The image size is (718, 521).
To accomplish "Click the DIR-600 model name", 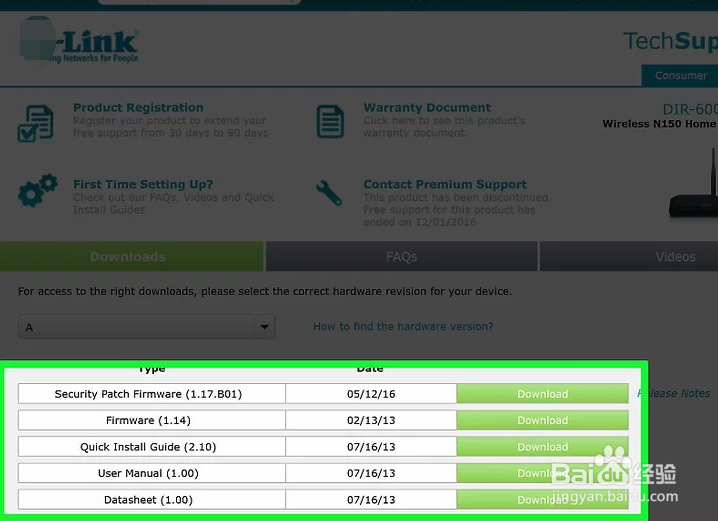I will tap(690, 109).
